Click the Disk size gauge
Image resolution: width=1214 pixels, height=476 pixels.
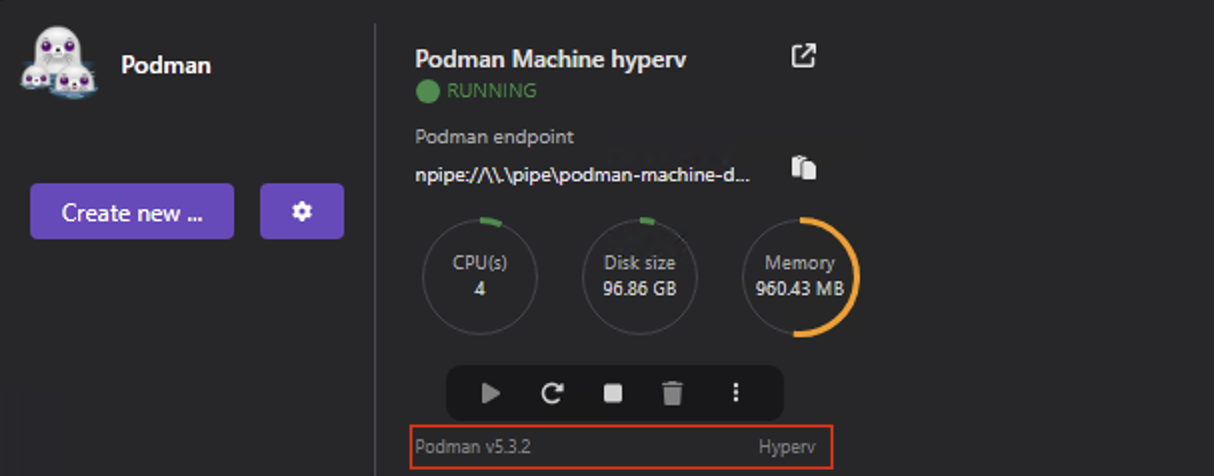(640, 276)
